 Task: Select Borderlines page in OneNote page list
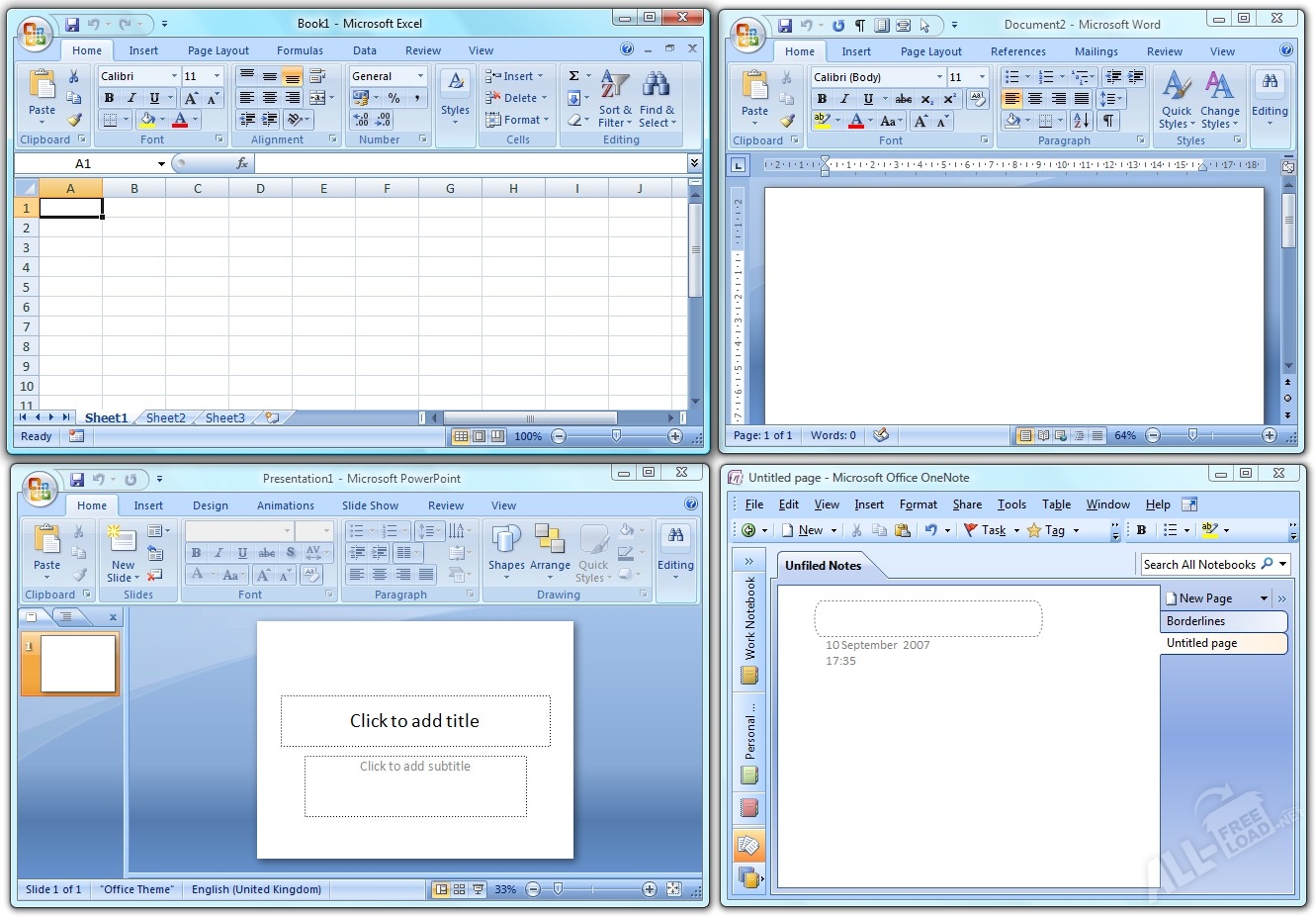[x=1224, y=621]
